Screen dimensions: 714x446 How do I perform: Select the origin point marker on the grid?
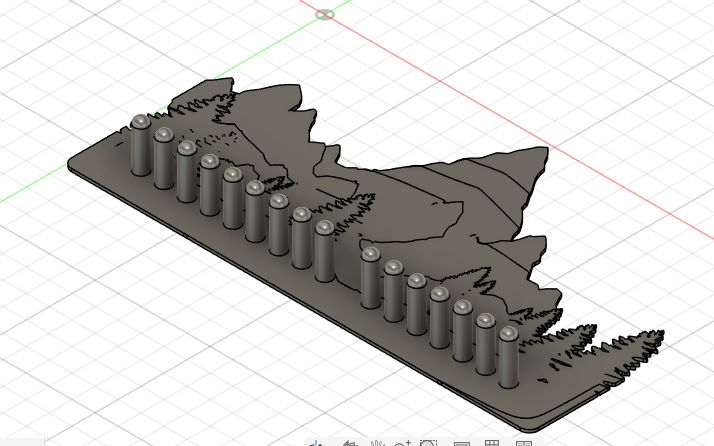click(325, 15)
